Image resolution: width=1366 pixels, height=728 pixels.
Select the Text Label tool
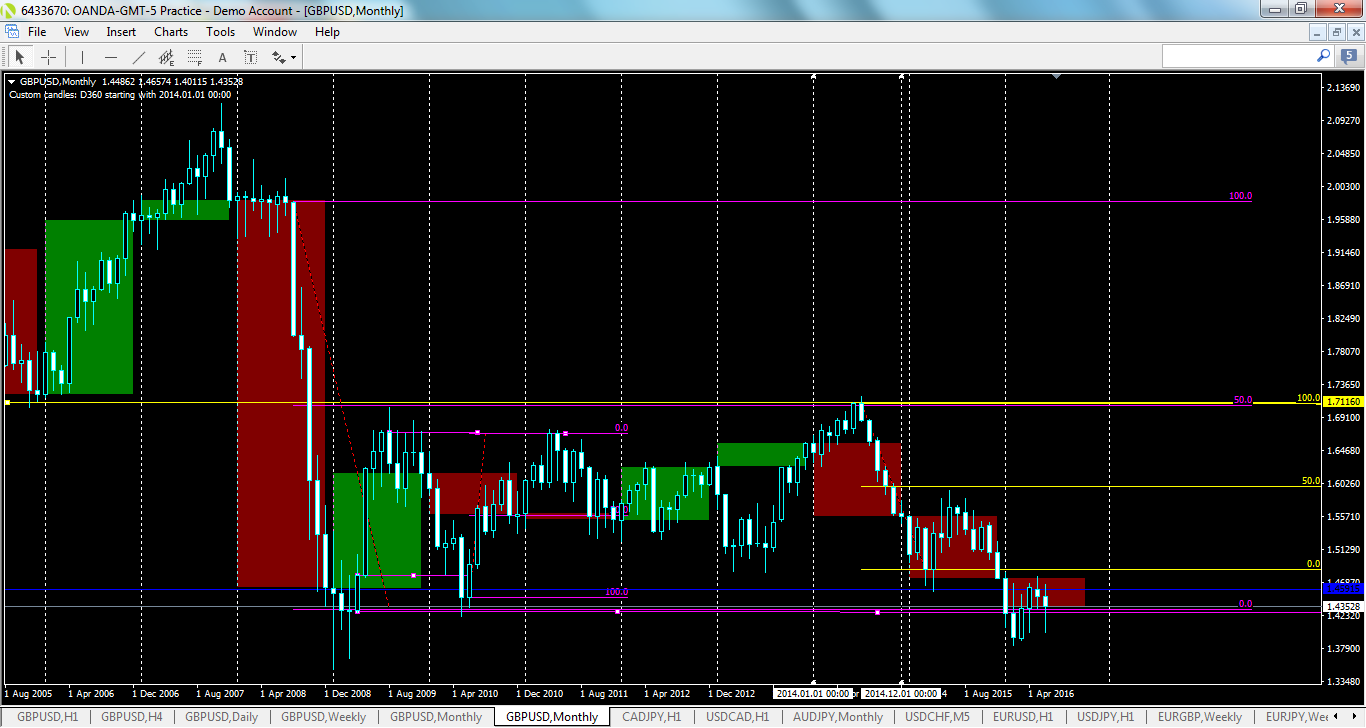(x=250, y=57)
